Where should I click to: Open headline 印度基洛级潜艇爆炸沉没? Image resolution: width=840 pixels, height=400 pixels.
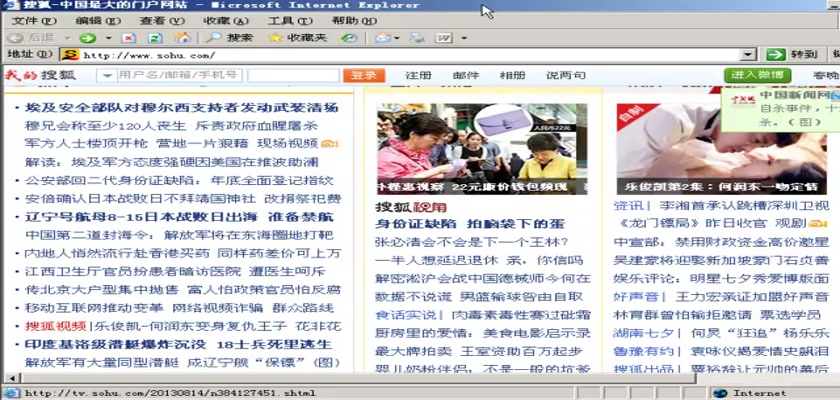(116, 344)
